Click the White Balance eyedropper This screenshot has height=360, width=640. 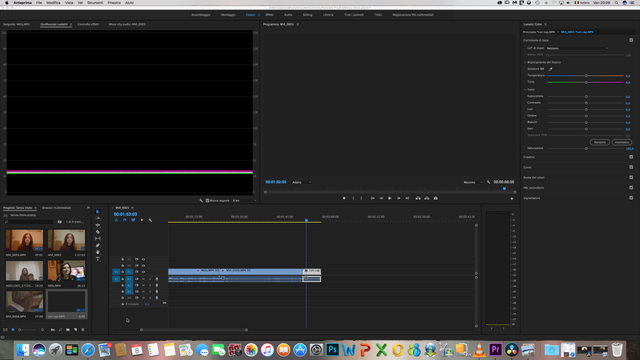(x=551, y=69)
